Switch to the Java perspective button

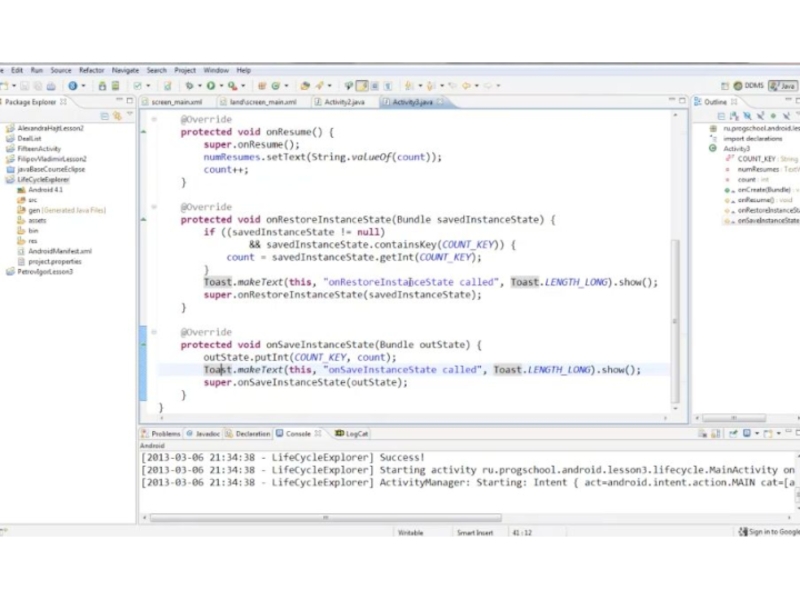(786, 86)
